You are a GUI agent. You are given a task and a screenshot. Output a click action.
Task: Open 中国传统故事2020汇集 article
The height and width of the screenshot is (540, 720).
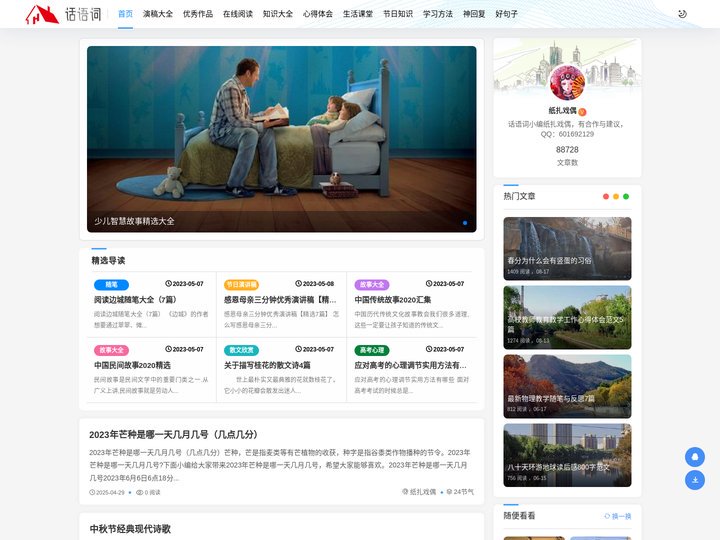(393, 300)
